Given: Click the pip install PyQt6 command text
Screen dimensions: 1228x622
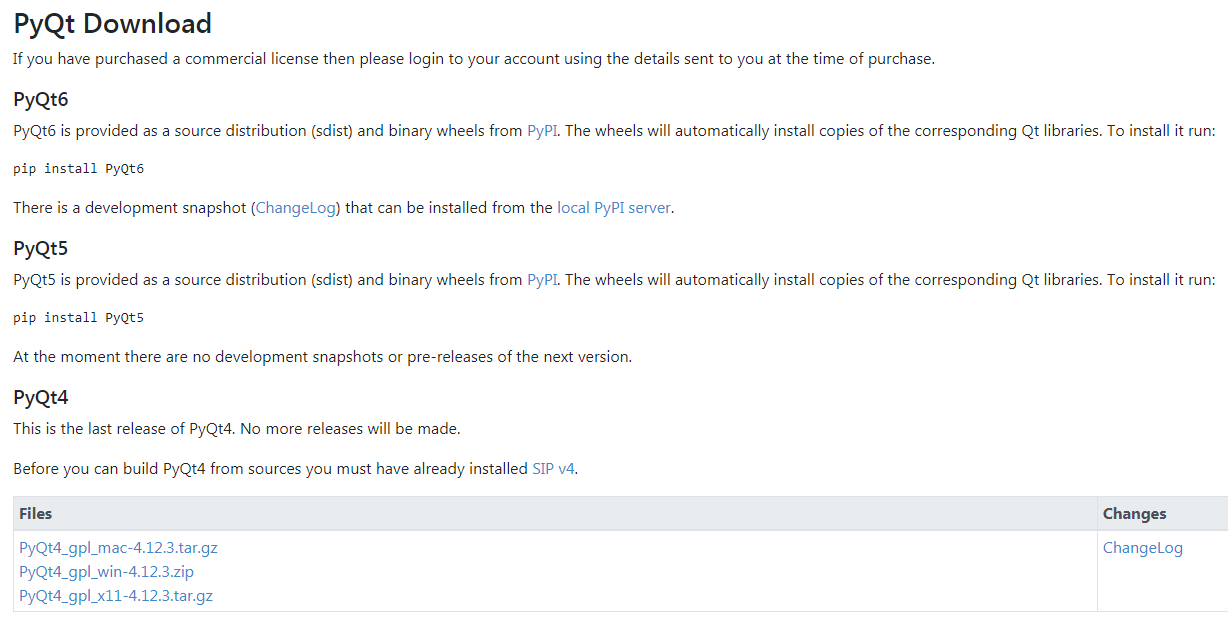Looking at the screenshot, I should [x=79, y=169].
